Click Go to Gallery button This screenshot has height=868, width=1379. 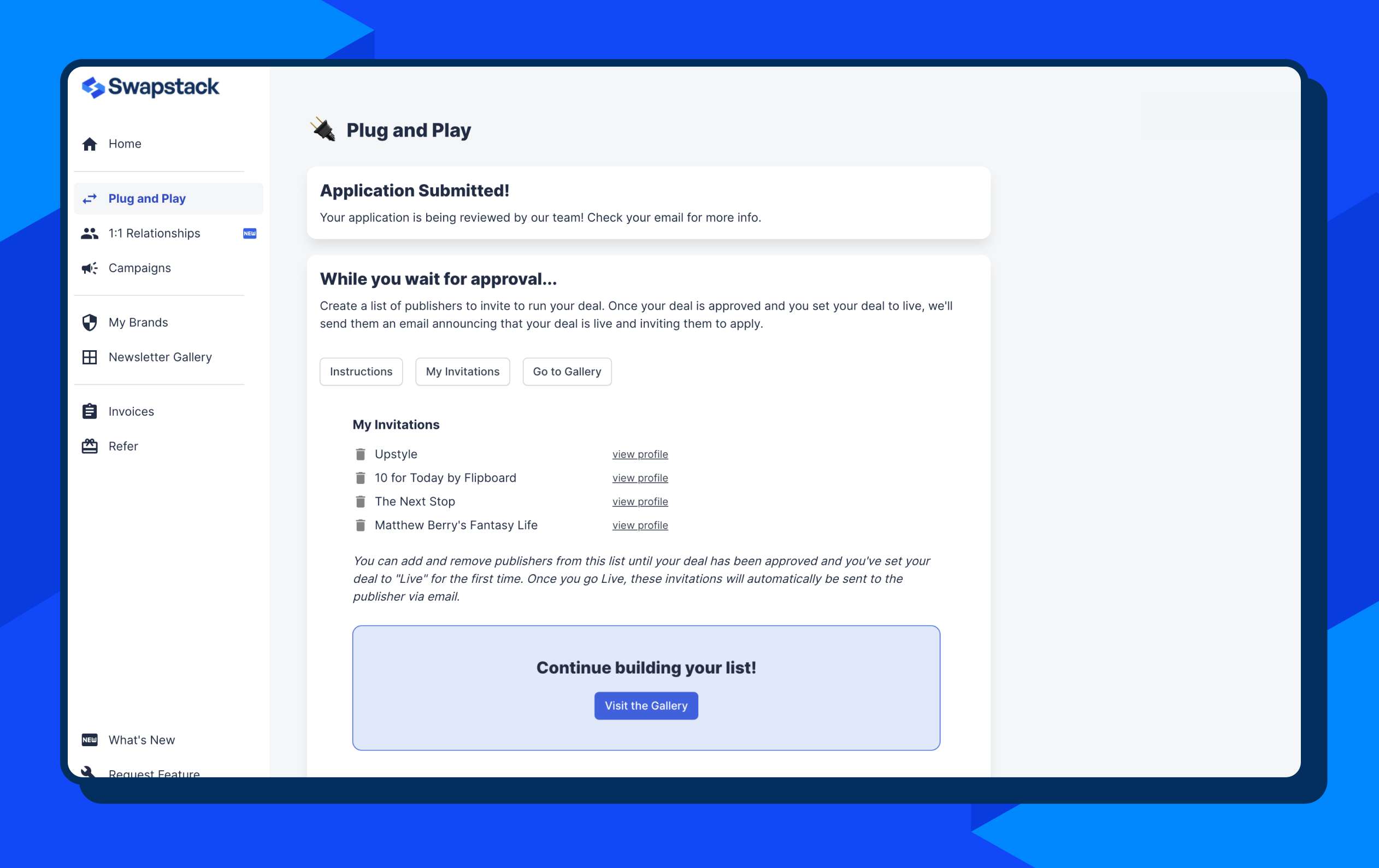point(567,371)
